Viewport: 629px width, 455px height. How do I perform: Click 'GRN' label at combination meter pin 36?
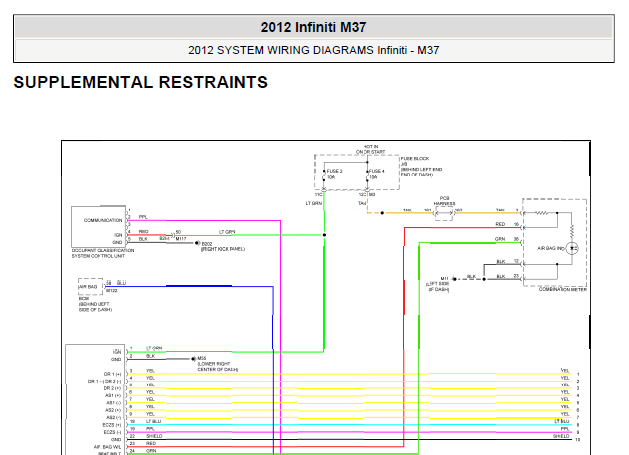pos(500,239)
